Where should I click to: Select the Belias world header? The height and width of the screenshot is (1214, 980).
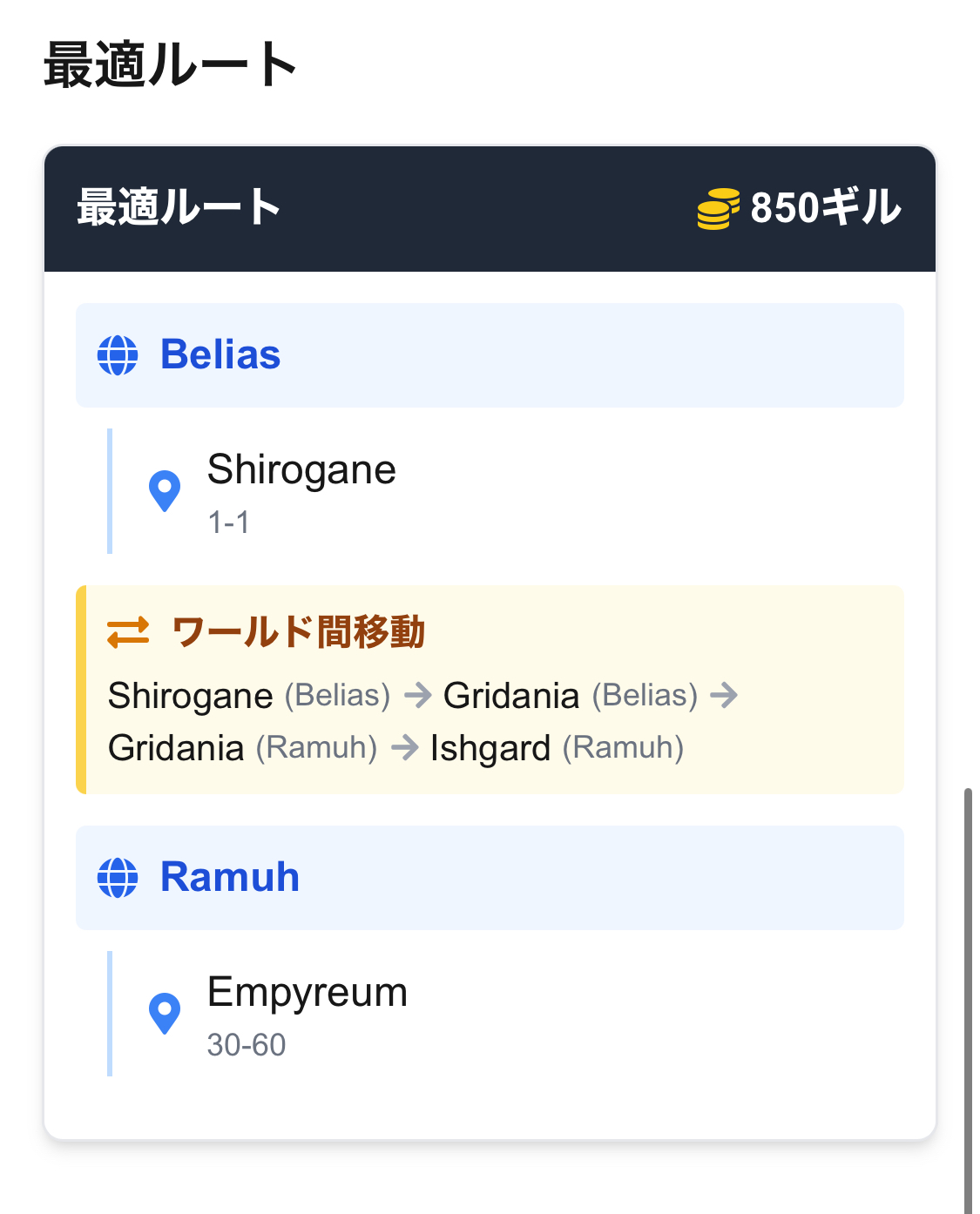point(490,355)
